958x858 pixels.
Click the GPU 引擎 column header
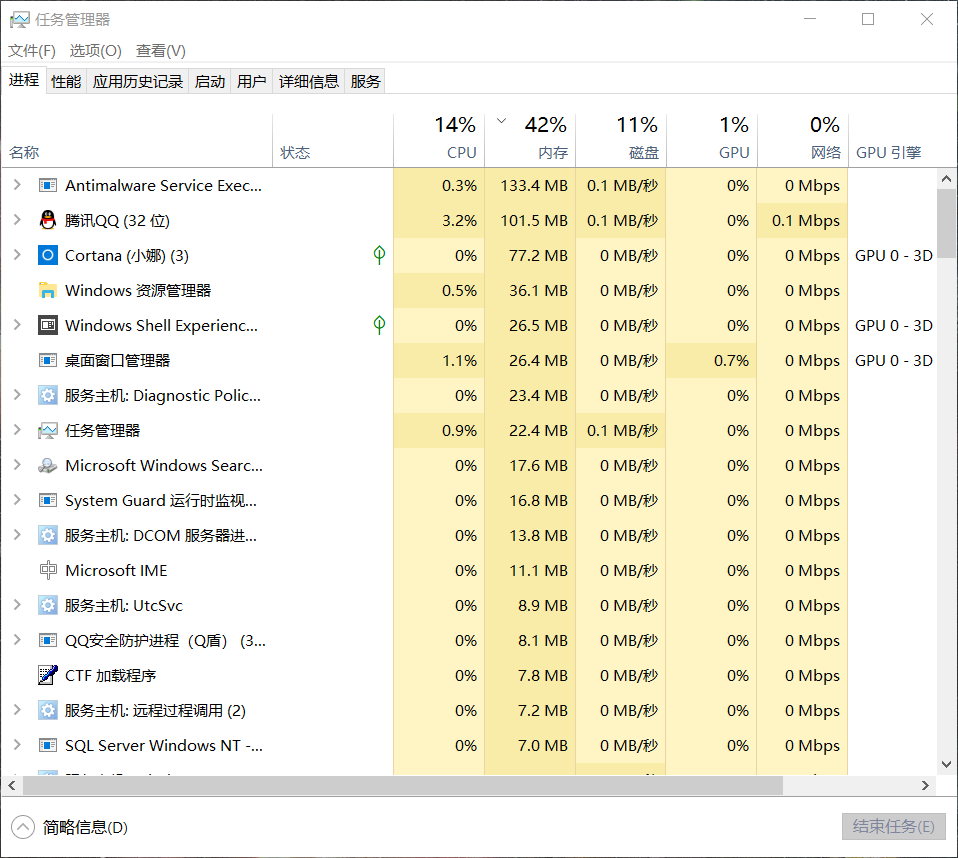[x=892, y=140]
